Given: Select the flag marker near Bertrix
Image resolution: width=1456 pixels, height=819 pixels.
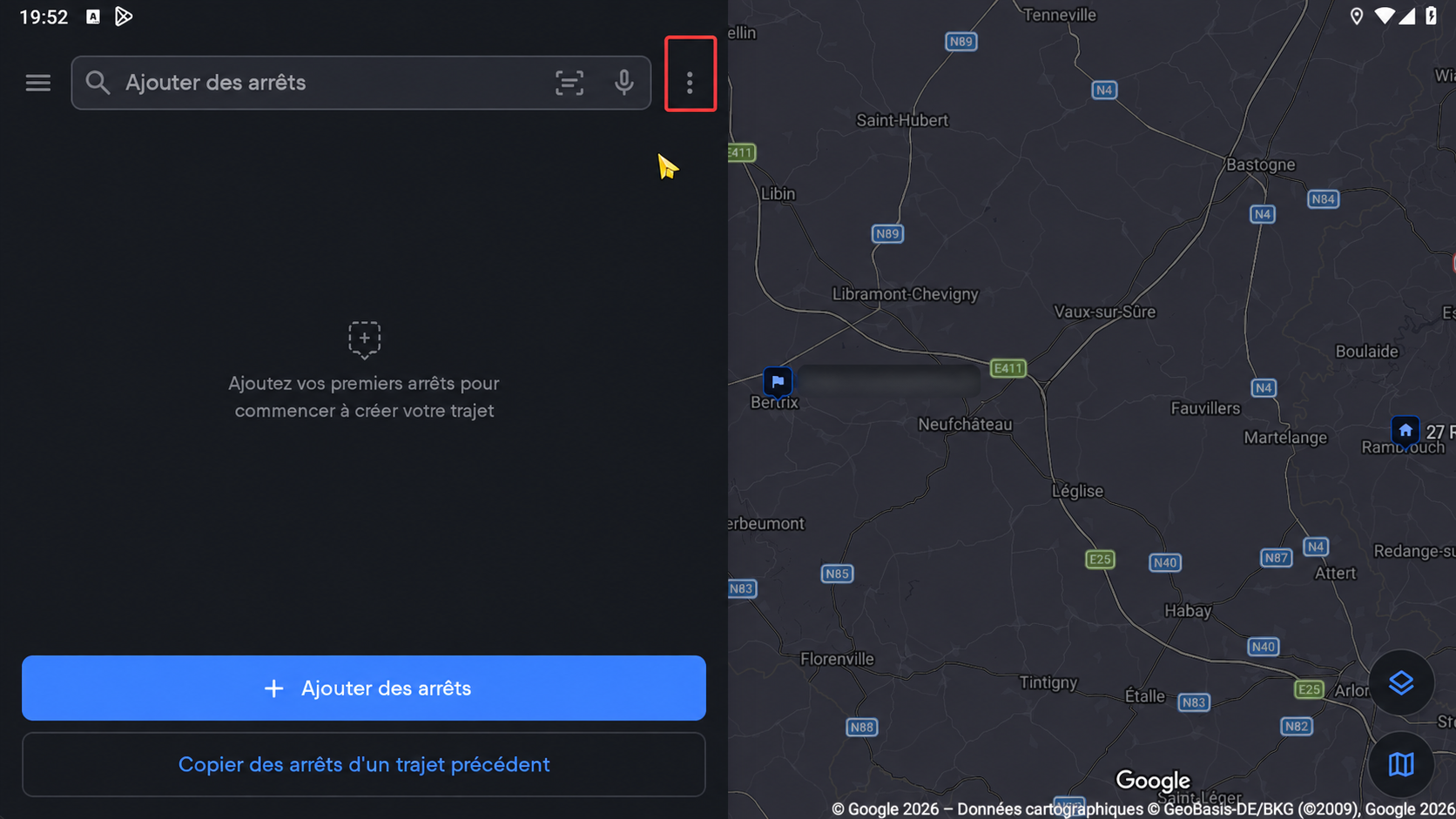Looking at the screenshot, I should pos(778,381).
